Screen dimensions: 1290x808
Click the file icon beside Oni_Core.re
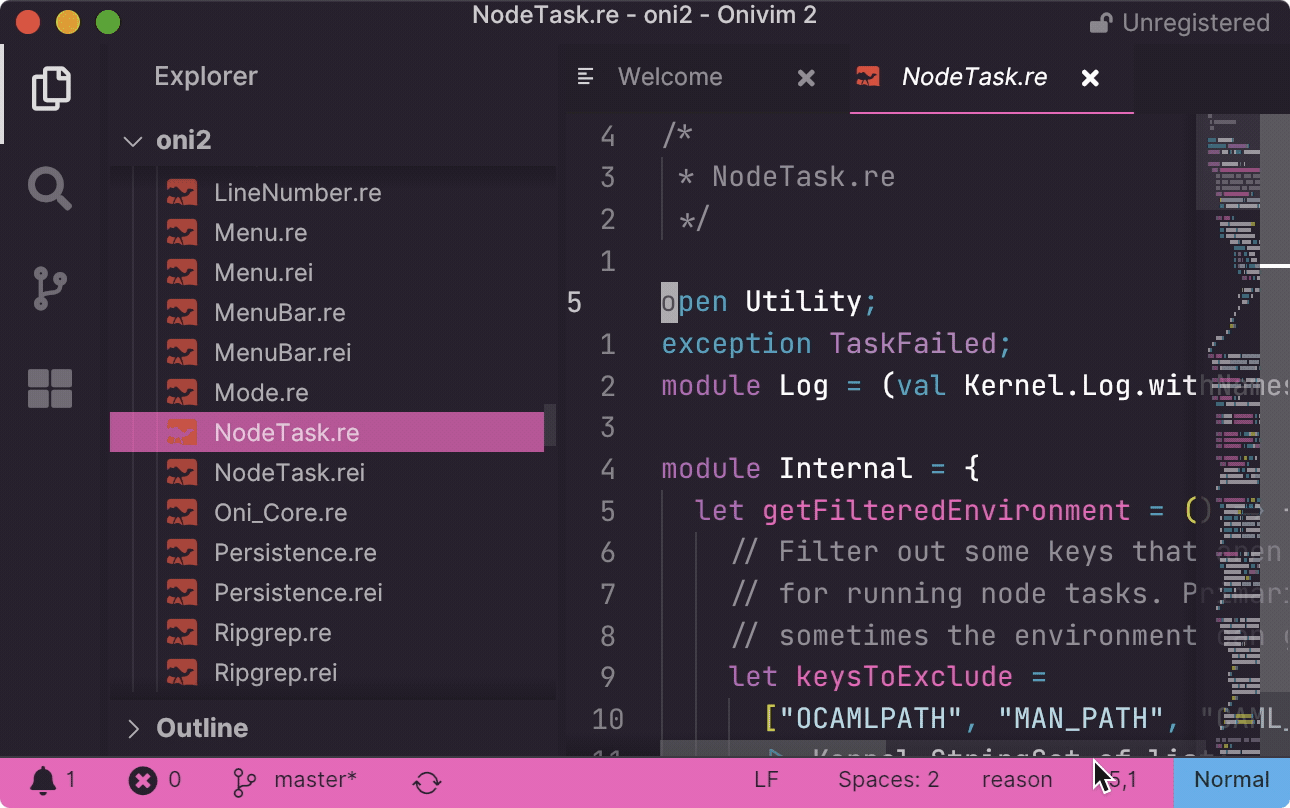[181, 513]
